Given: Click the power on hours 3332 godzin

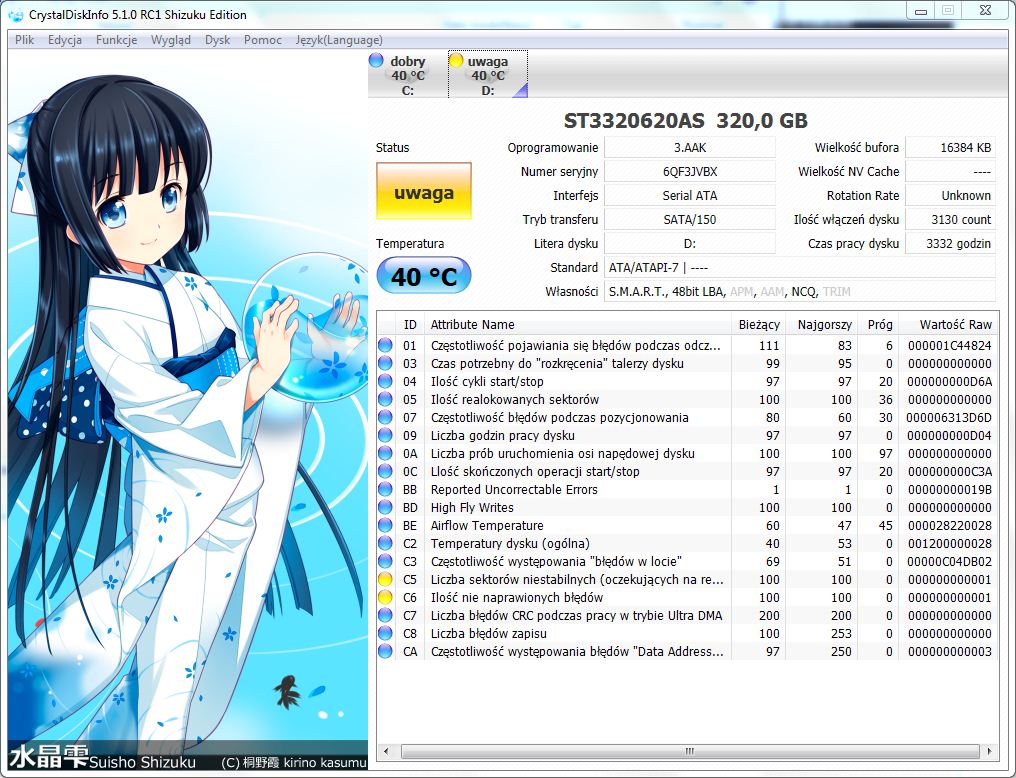Looking at the screenshot, I should pos(950,244).
